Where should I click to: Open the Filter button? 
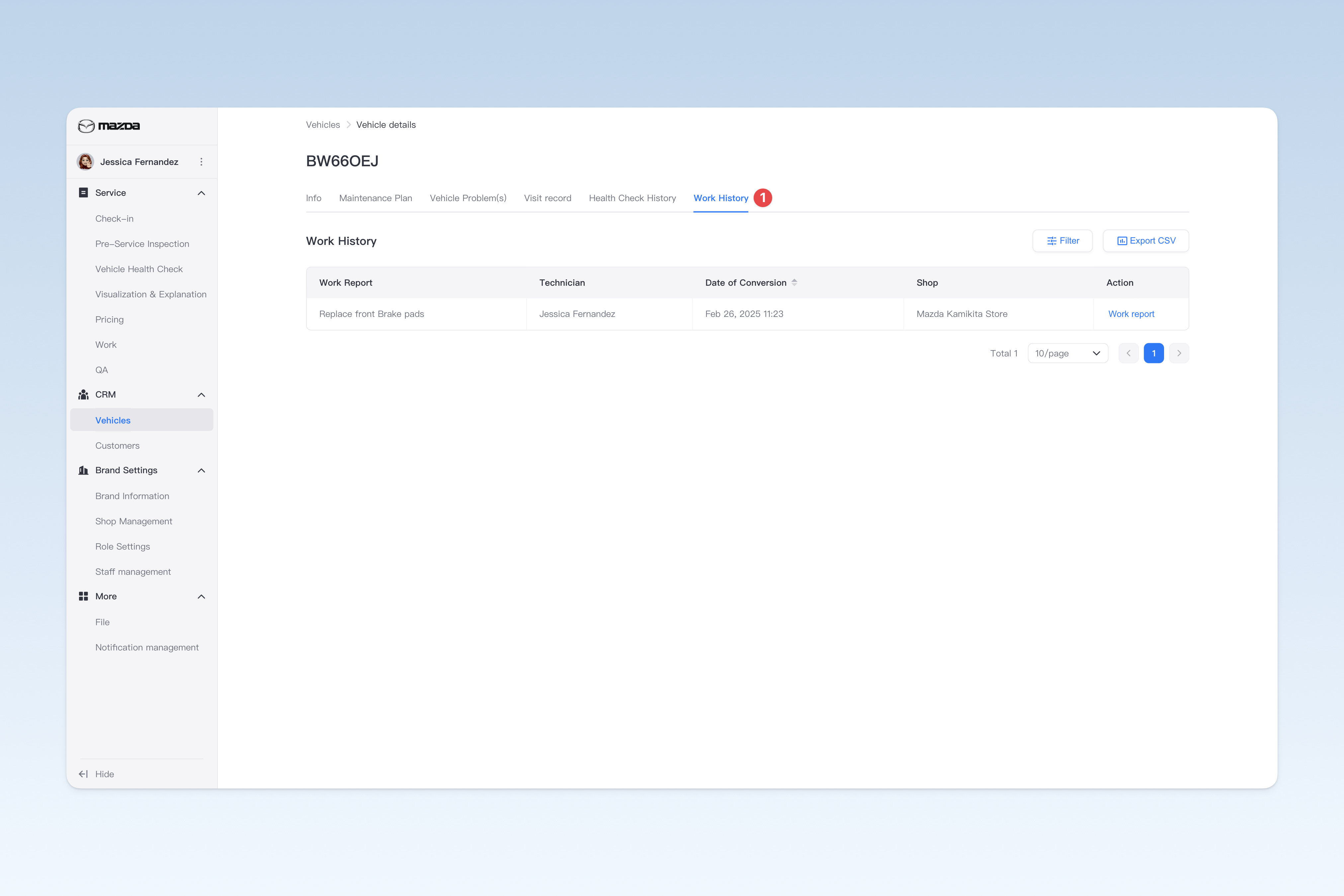pyautogui.click(x=1062, y=241)
